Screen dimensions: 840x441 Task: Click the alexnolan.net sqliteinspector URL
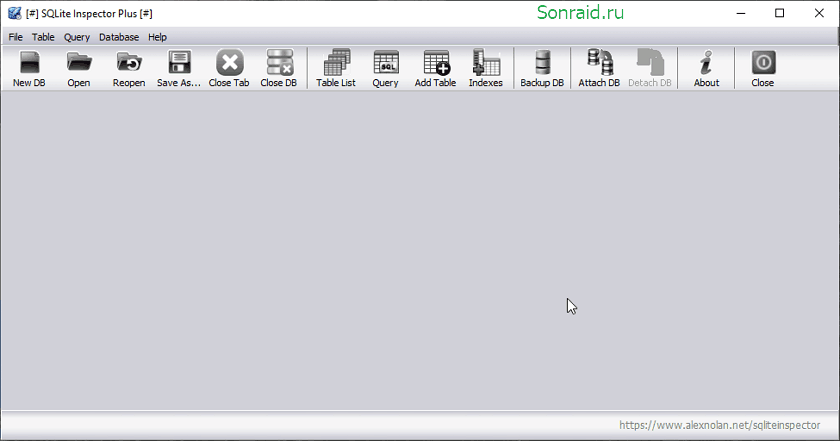tap(719, 425)
